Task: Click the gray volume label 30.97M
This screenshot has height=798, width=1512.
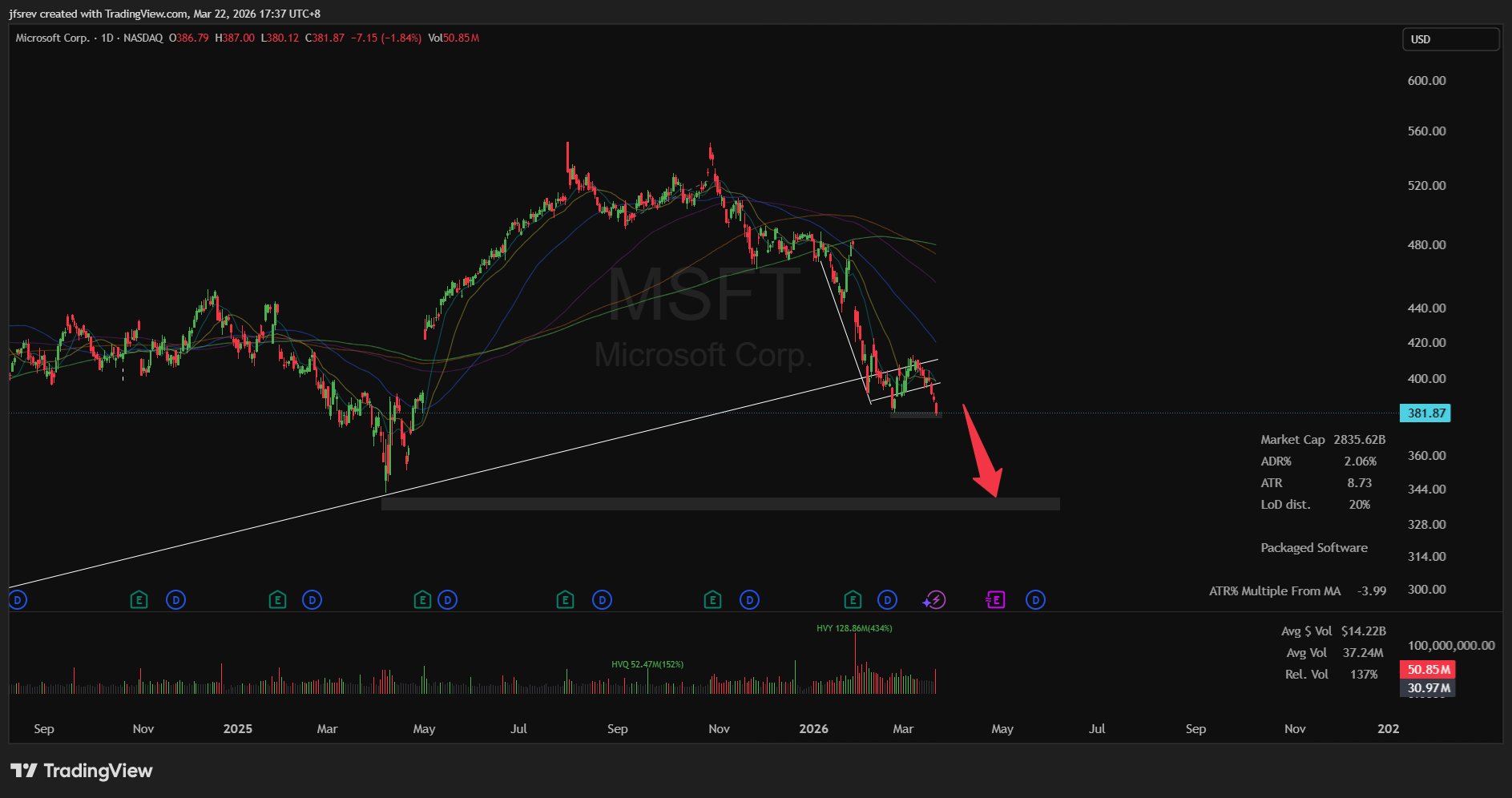Action: (1427, 688)
